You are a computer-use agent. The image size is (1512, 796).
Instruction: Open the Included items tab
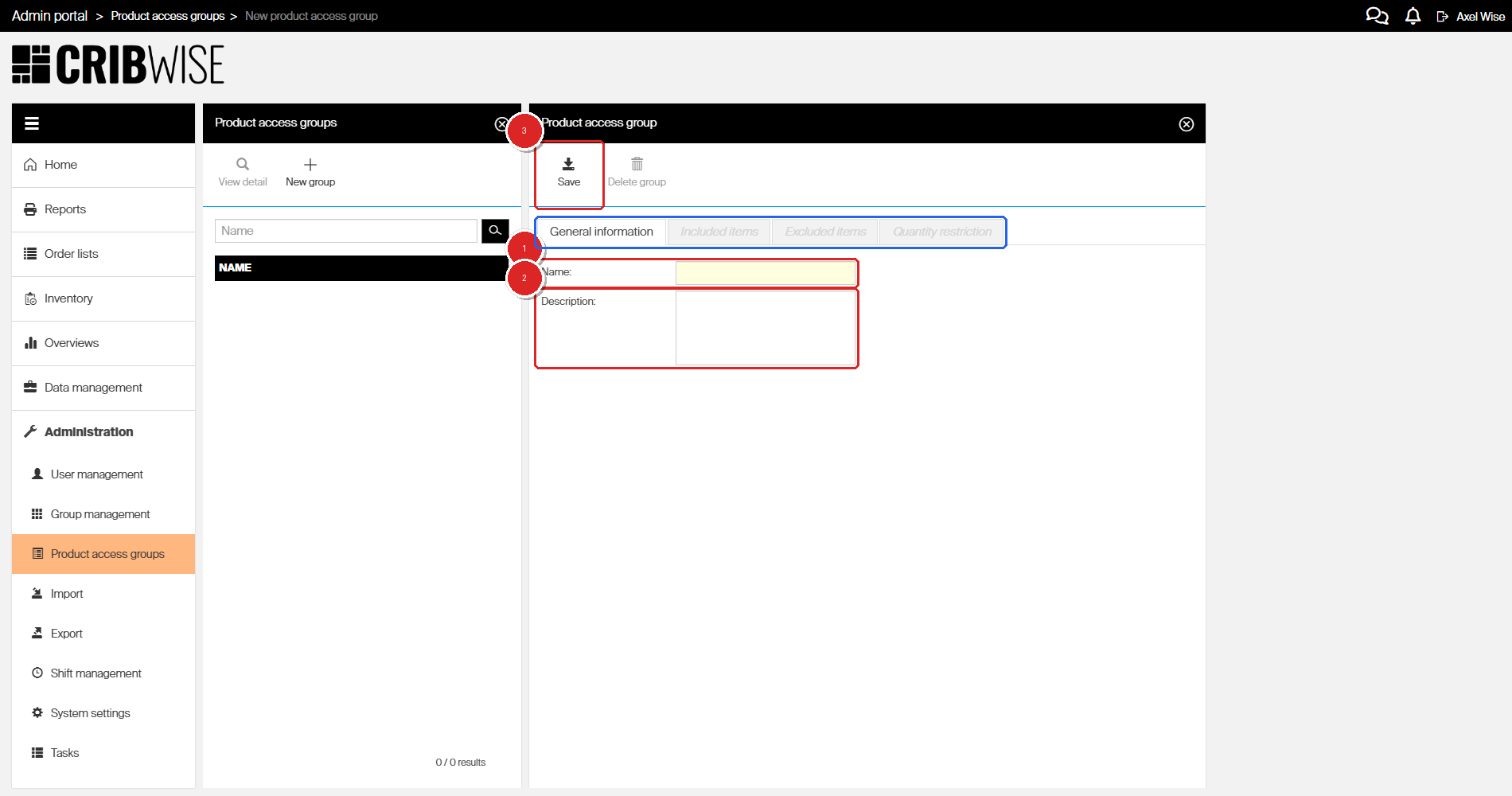pos(719,232)
